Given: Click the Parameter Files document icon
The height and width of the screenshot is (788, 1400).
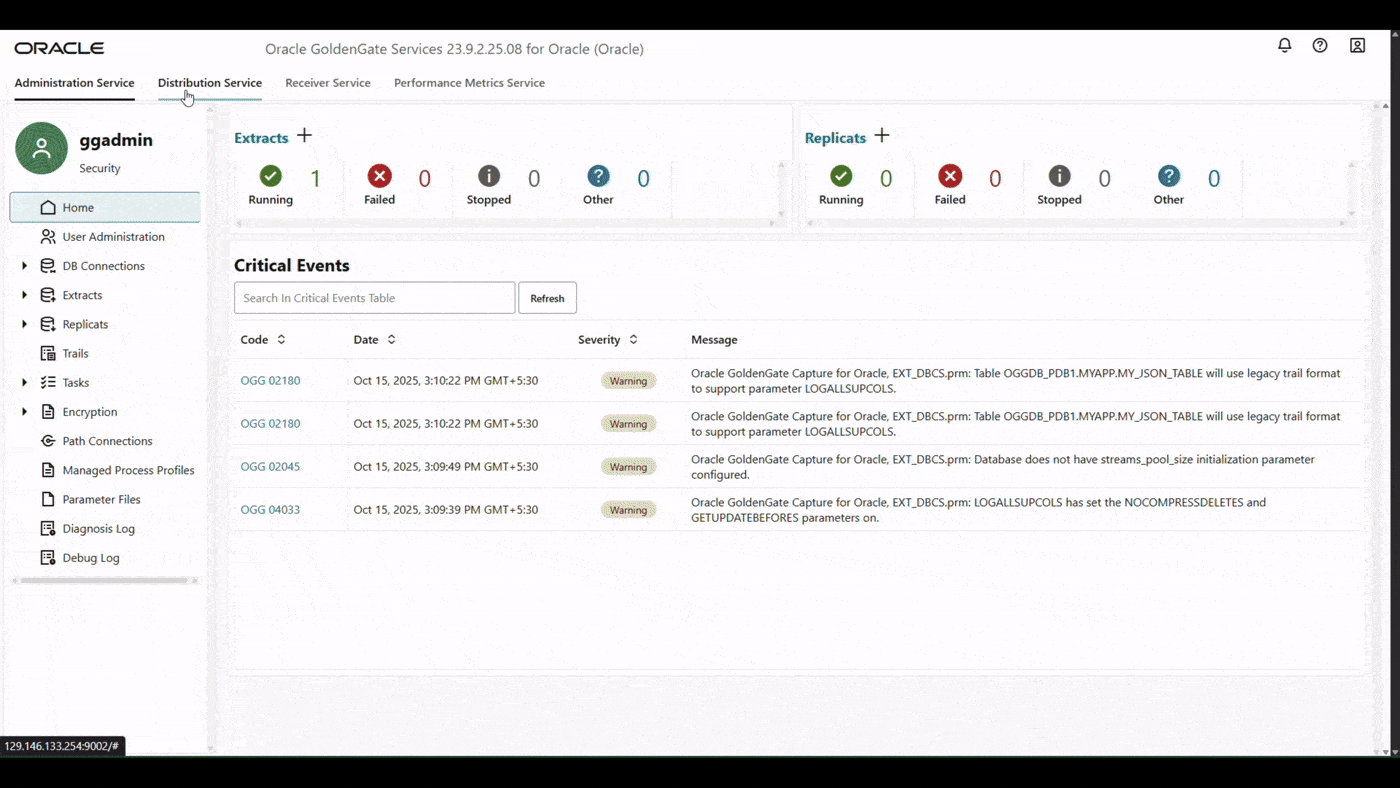Looking at the screenshot, I should click(48, 499).
